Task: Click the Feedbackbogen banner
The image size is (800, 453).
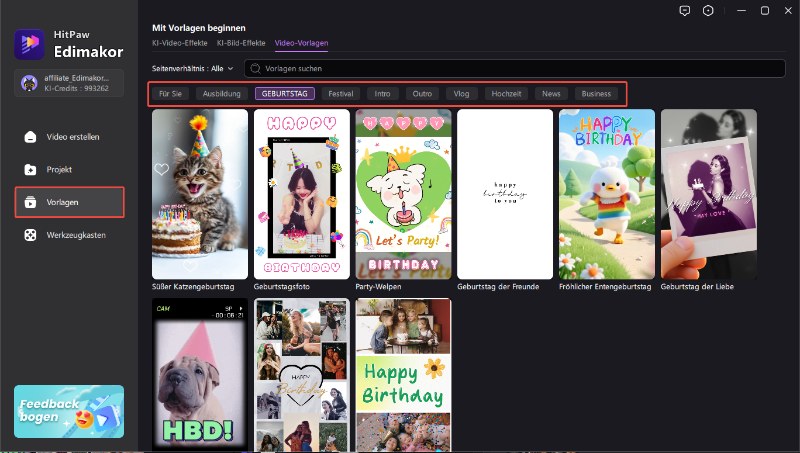Action: coord(69,411)
